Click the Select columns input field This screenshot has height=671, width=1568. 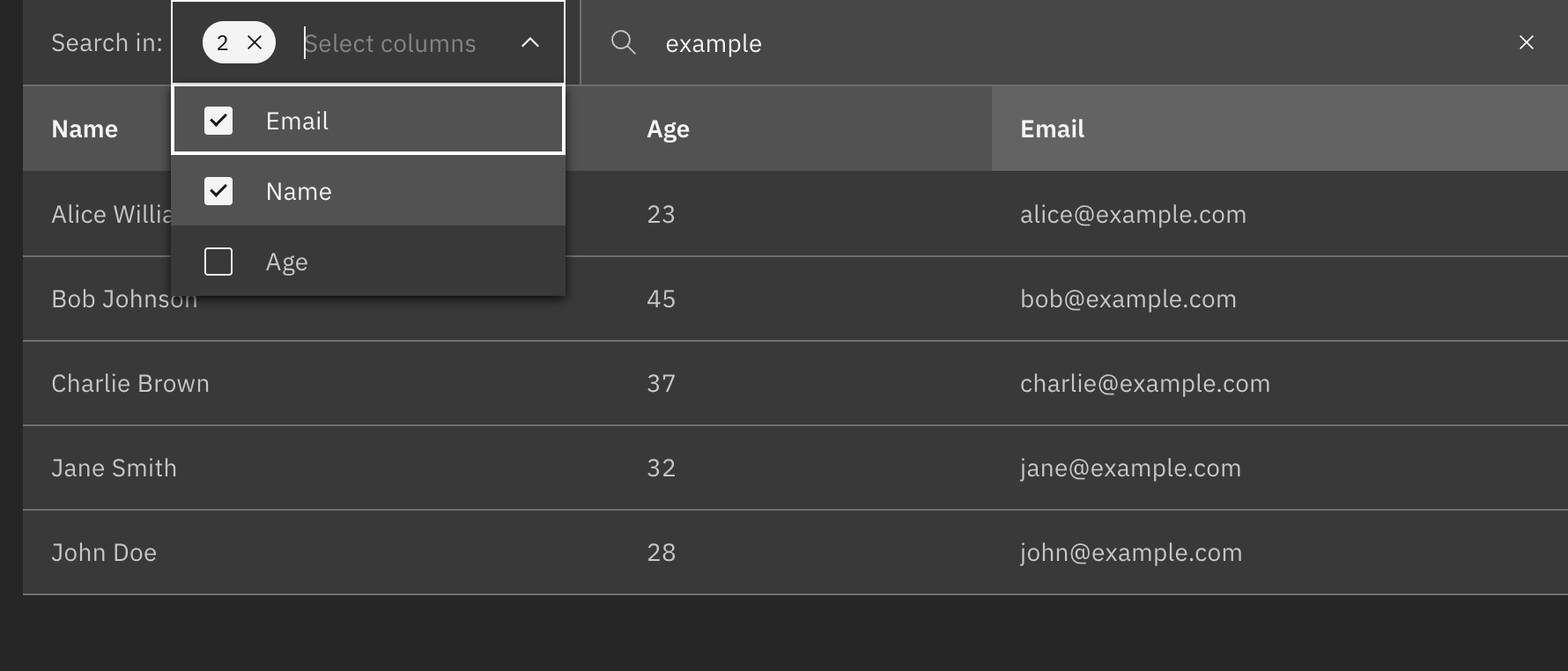(396, 43)
